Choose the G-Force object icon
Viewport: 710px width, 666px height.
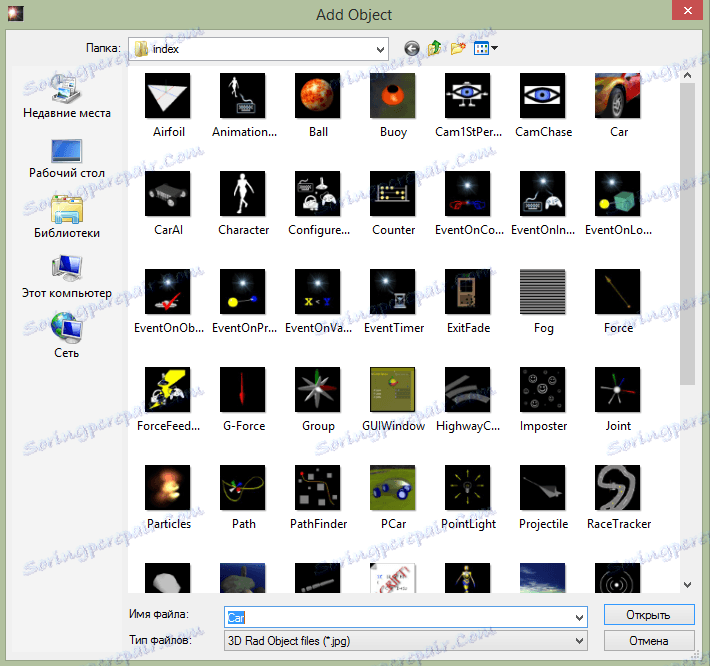pyautogui.click(x=242, y=389)
